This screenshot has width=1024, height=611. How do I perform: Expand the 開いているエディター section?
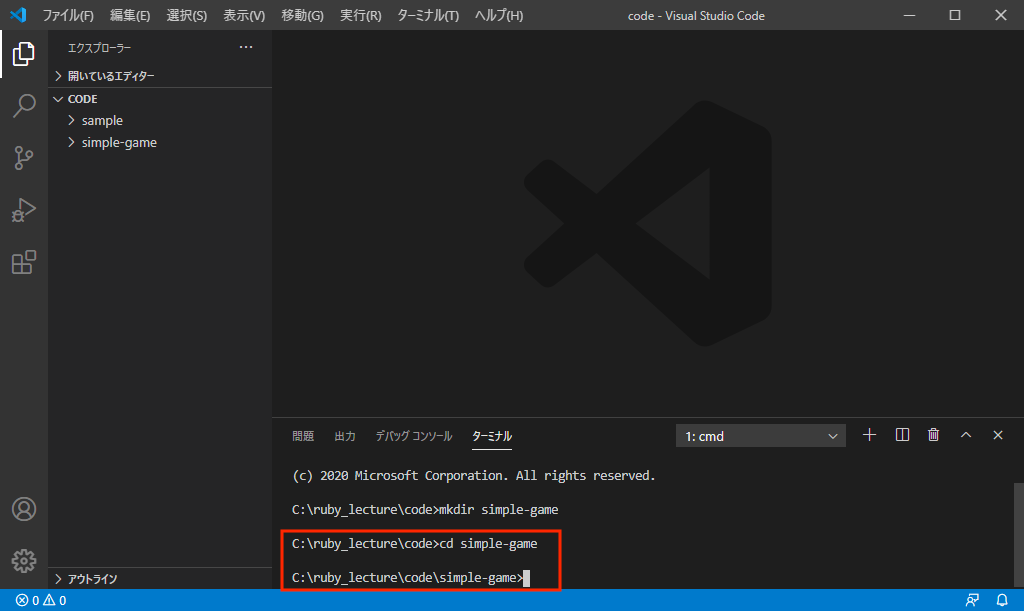pyautogui.click(x=110, y=76)
